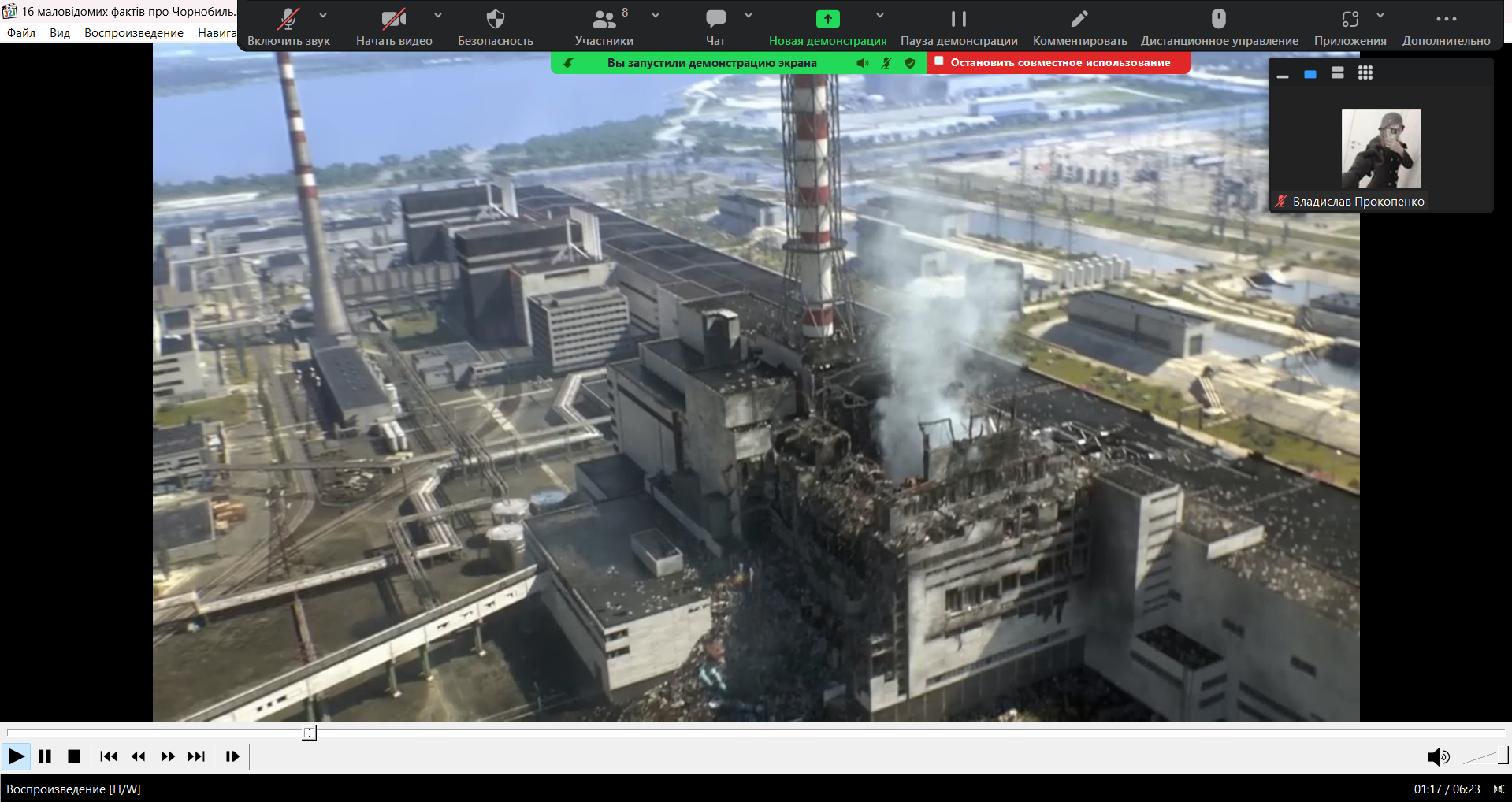
Task: Turn on camera with Начать видео
Action: tap(393, 20)
